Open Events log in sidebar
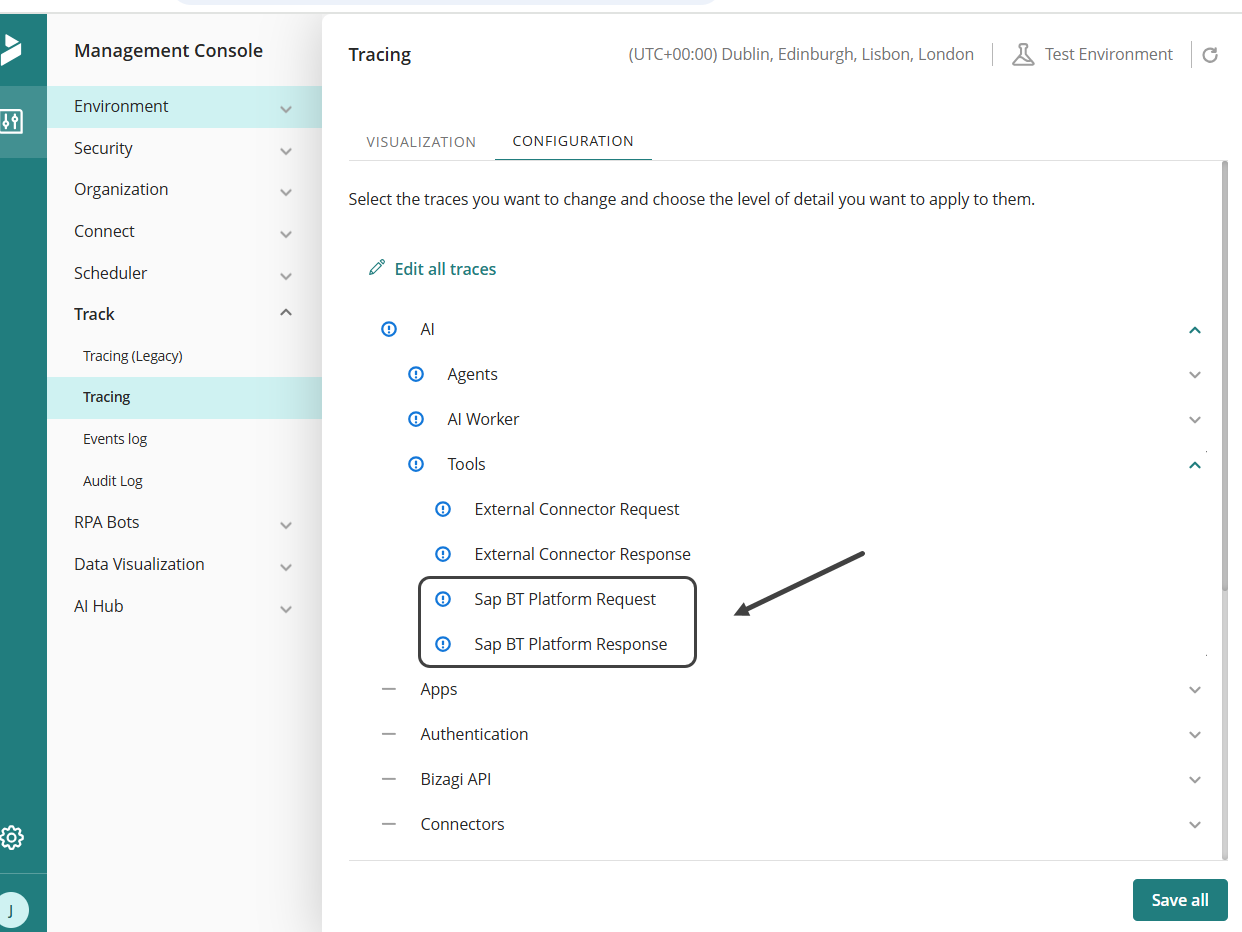 coord(115,439)
